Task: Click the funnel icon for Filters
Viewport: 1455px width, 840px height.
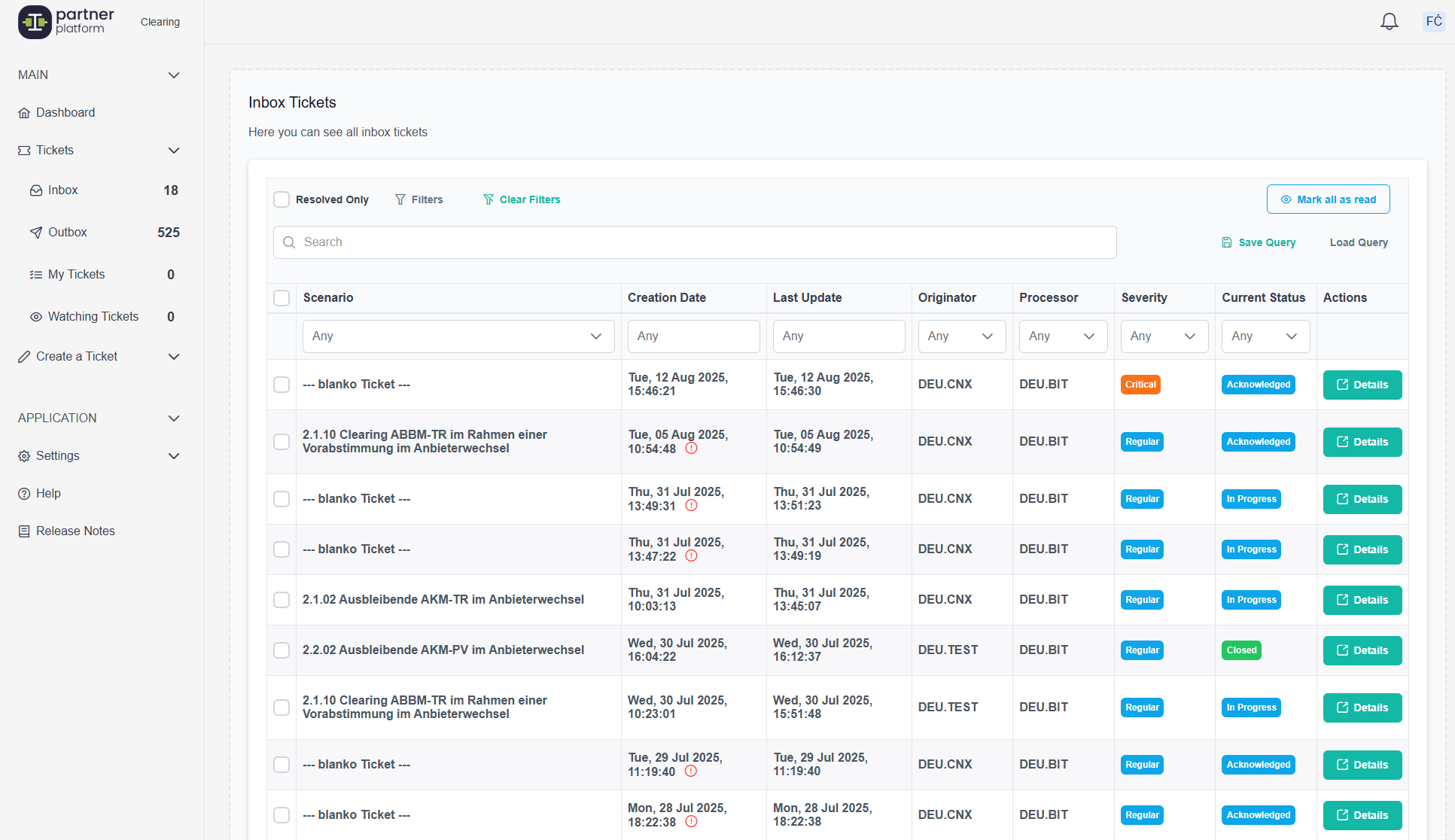Action: click(x=400, y=199)
